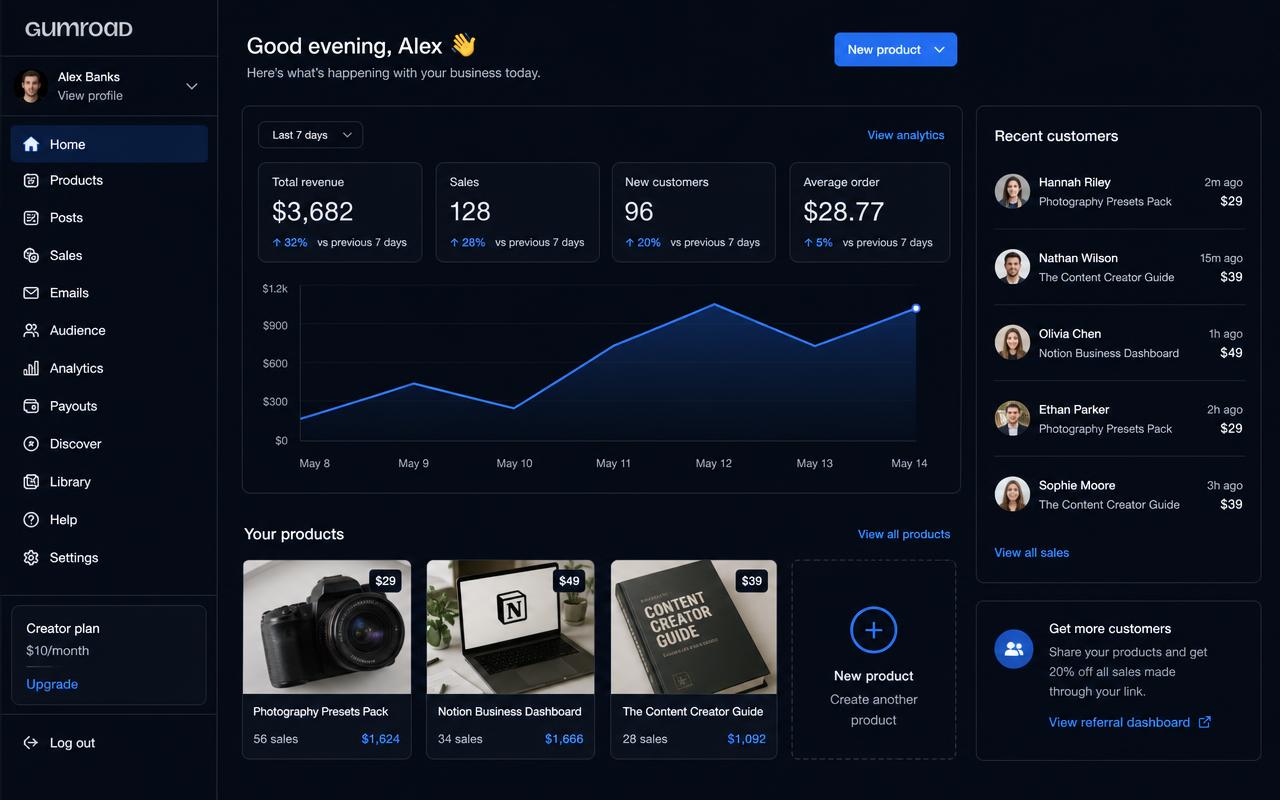This screenshot has width=1280, height=800.
Task: Click the Gumroad logo
Action: pos(79,29)
